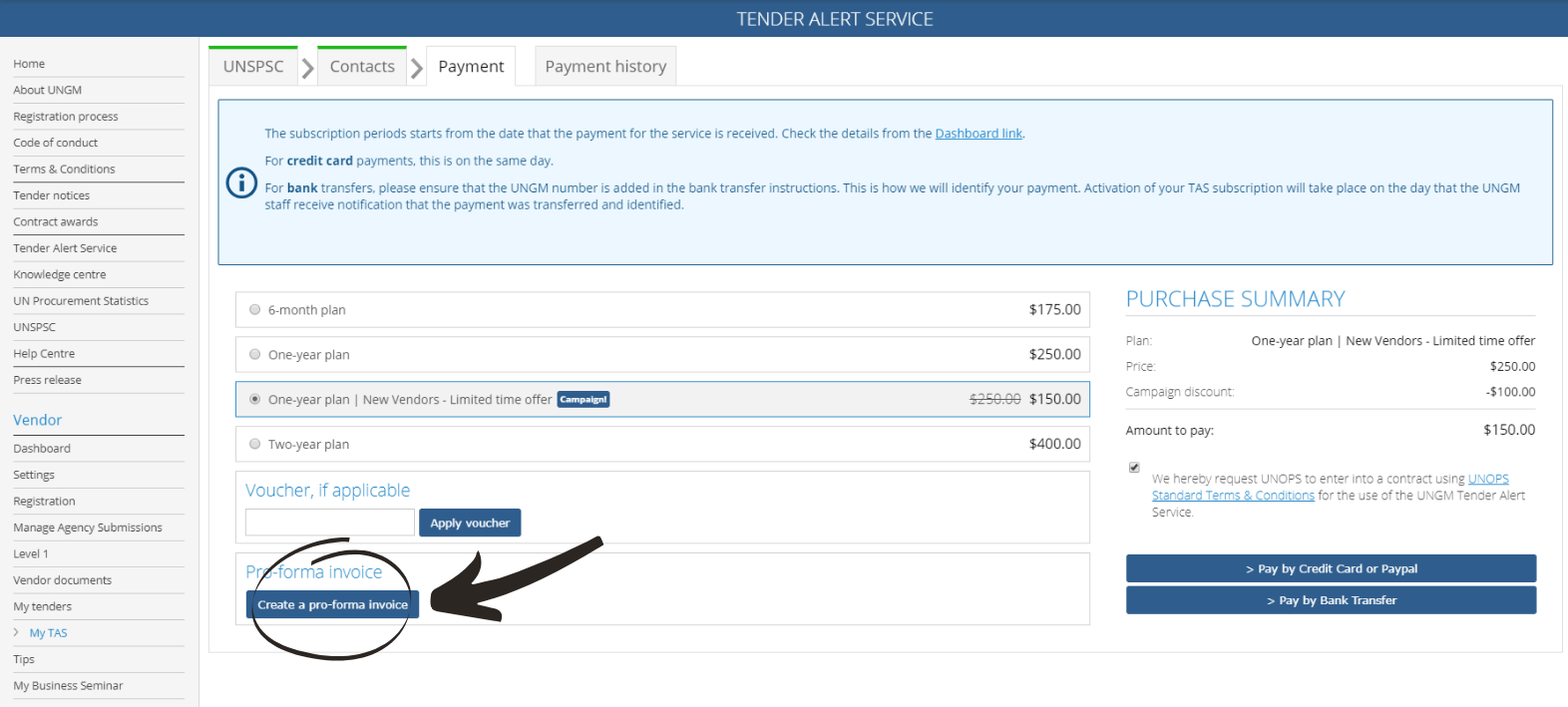Go to Home in sidebar
The image size is (1568, 707).
29,64
